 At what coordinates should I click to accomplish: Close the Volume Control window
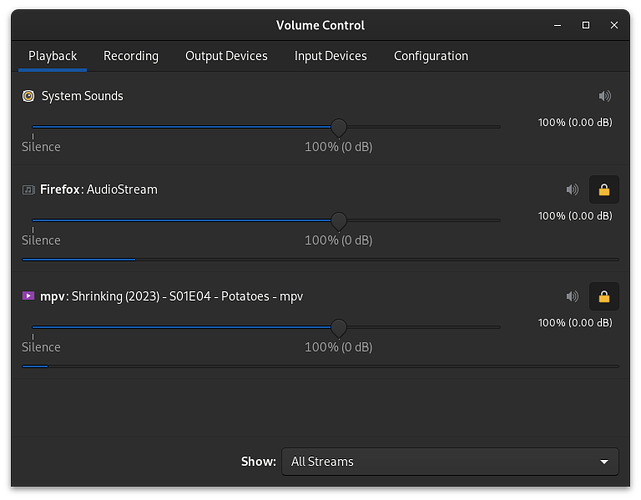(x=614, y=25)
